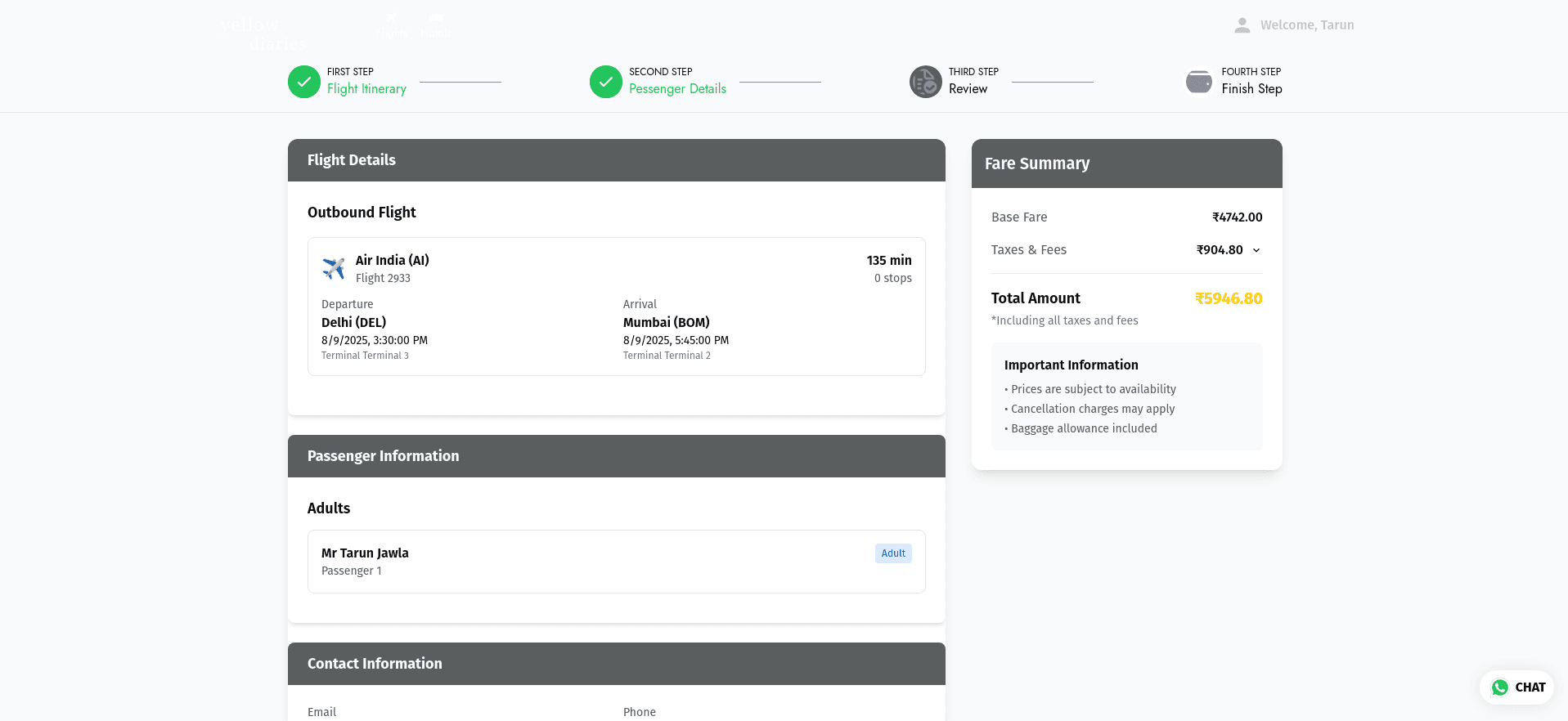
Task: Click the Total Amount ₹5946.80 value
Action: [x=1229, y=298]
